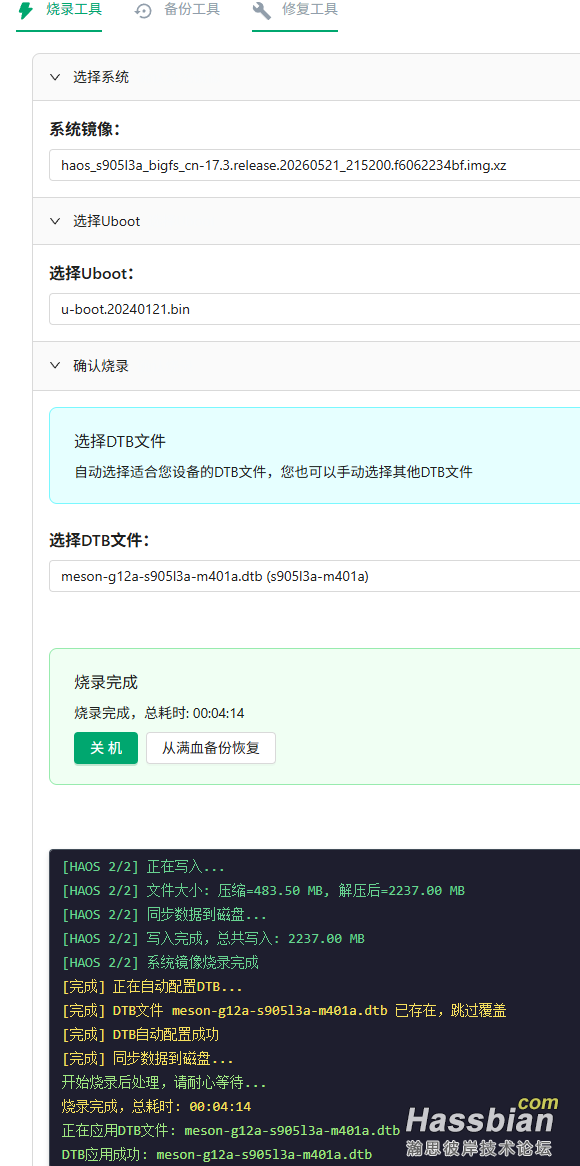The image size is (580, 1166).
Task: Open the u-boot.20240121.bin dropdown
Action: [x=315, y=309]
